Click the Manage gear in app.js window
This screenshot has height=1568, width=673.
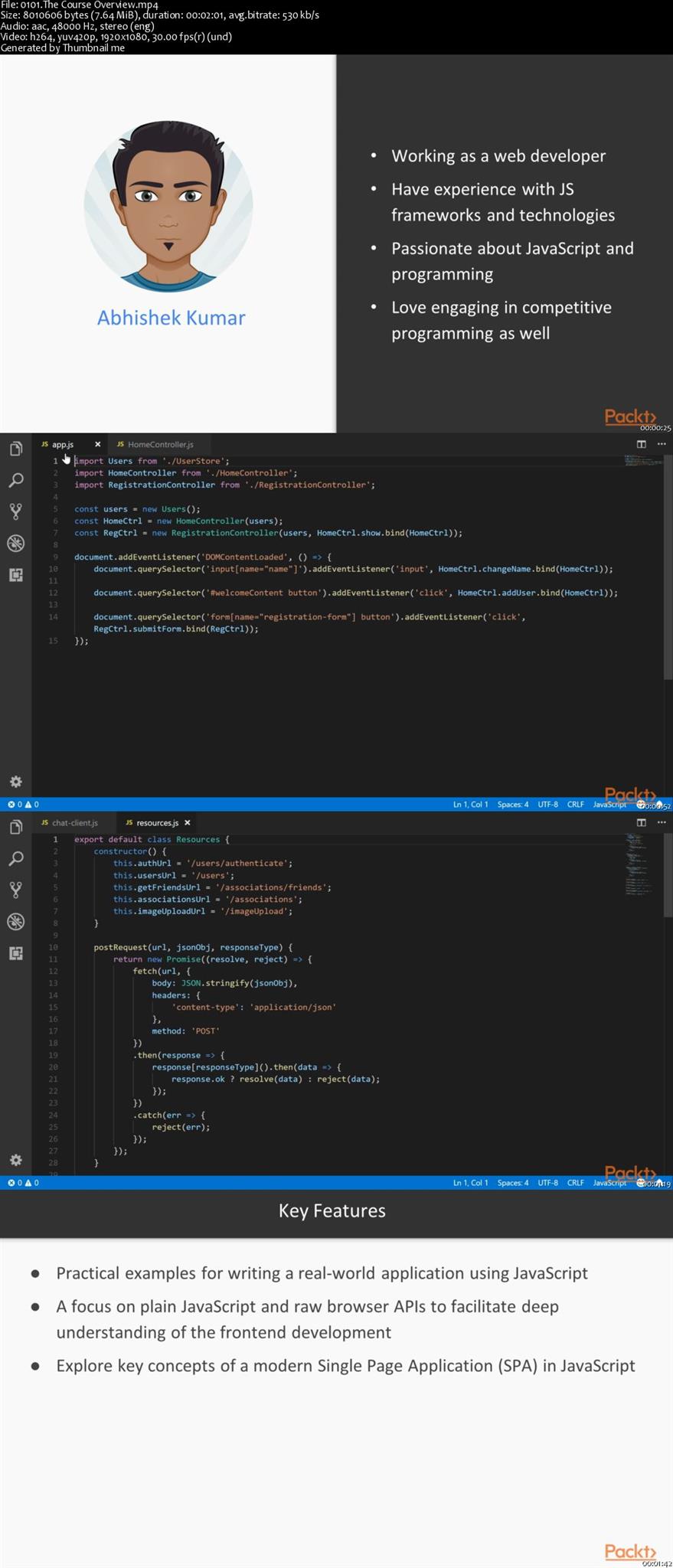[x=15, y=782]
